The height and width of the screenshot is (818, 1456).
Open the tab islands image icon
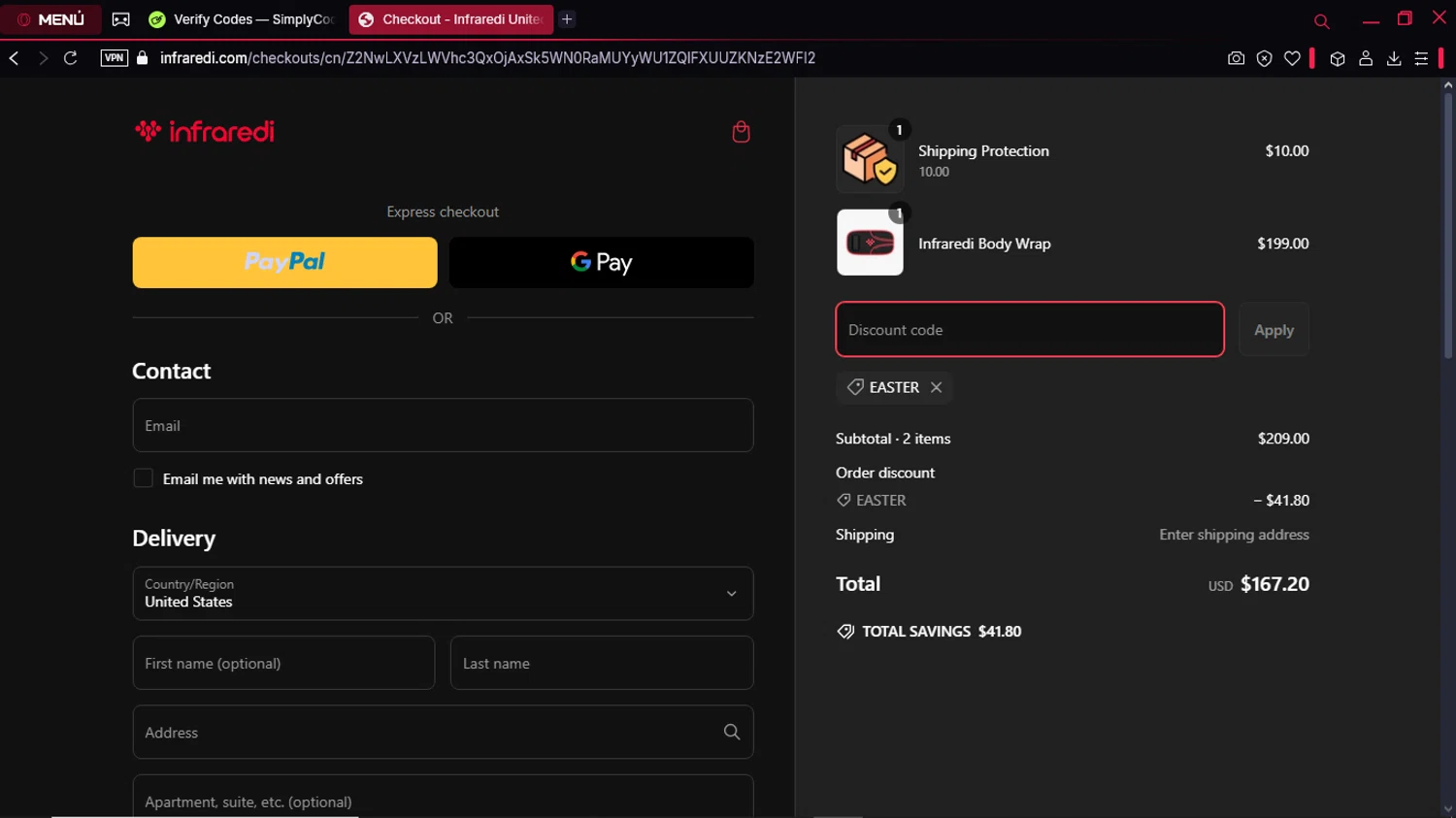tap(121, 19)
